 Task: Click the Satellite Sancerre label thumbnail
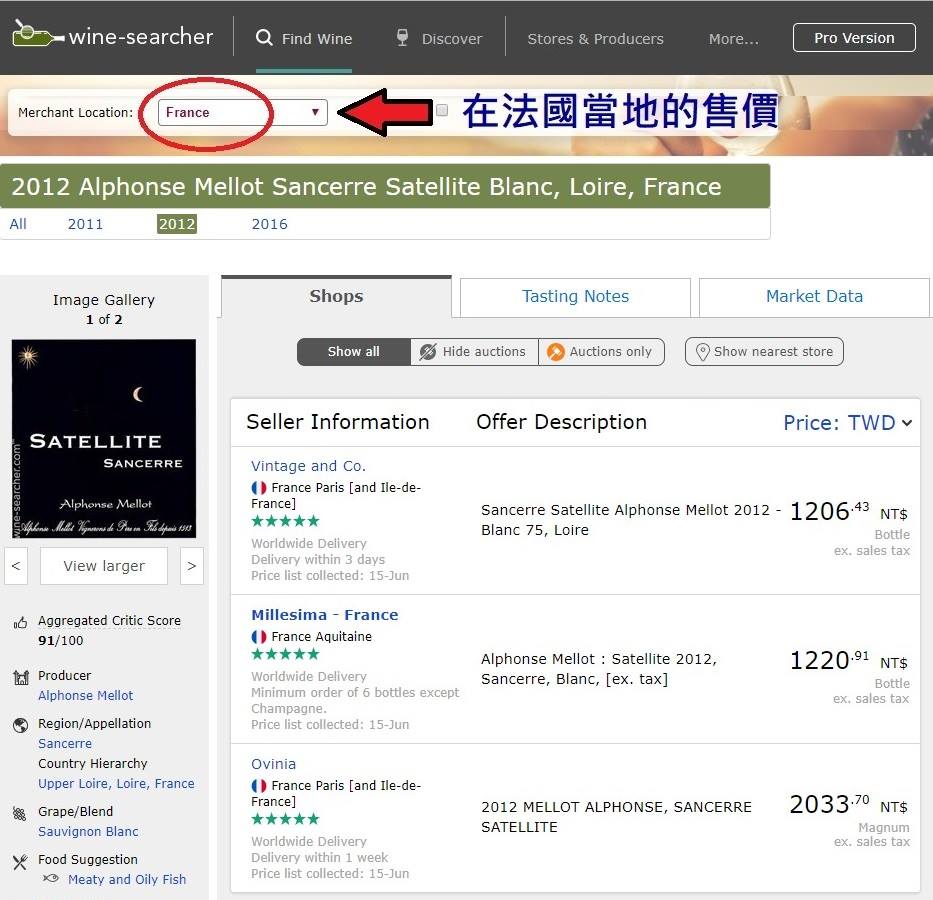[104, 438]
